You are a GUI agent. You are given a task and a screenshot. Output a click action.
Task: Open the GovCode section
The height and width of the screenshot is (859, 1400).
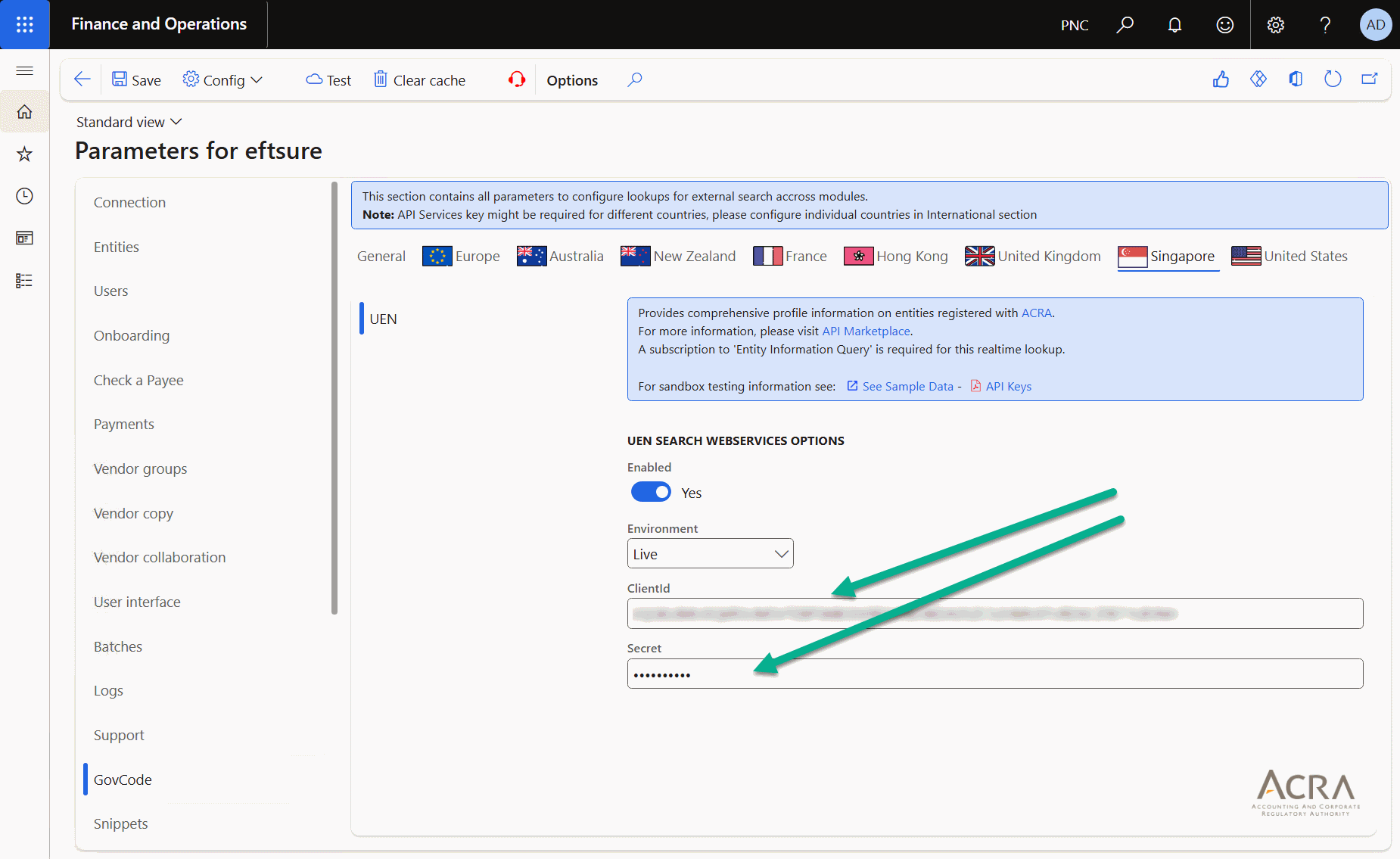[x=123, y=780]
